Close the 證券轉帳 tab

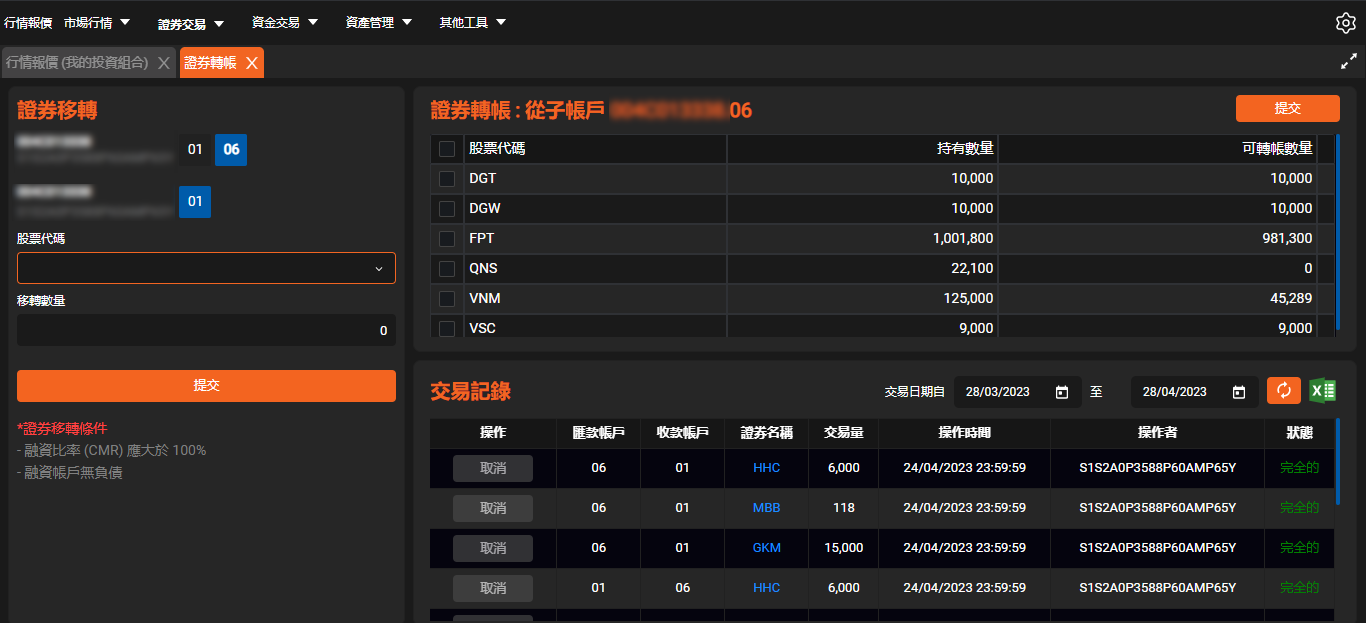(252, 63)
